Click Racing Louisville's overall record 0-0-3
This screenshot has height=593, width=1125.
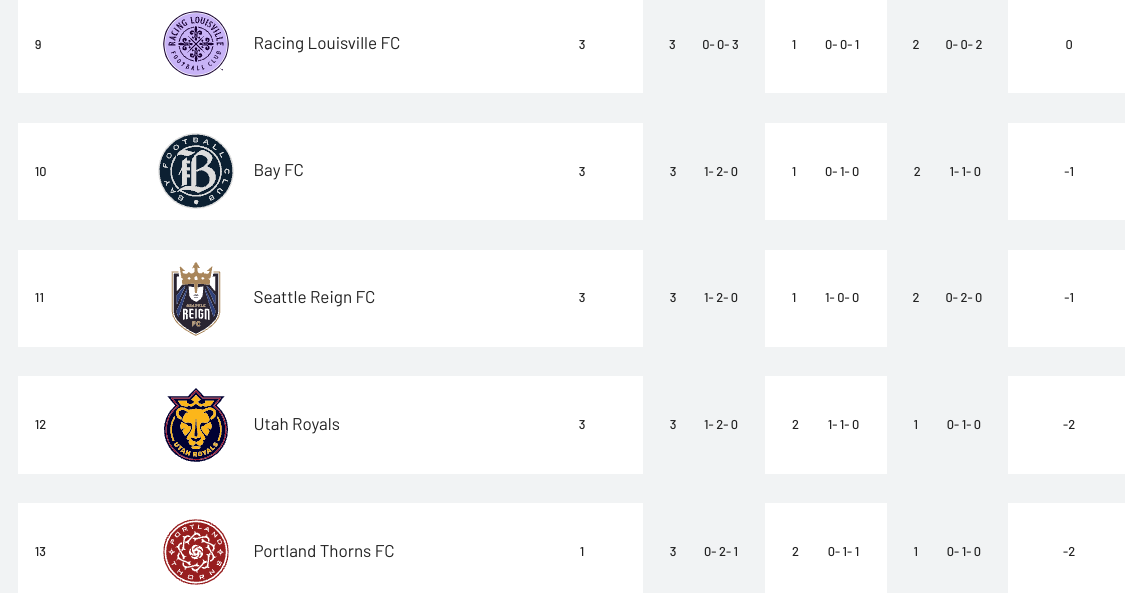pyautogui.click(x=720, y=44)
